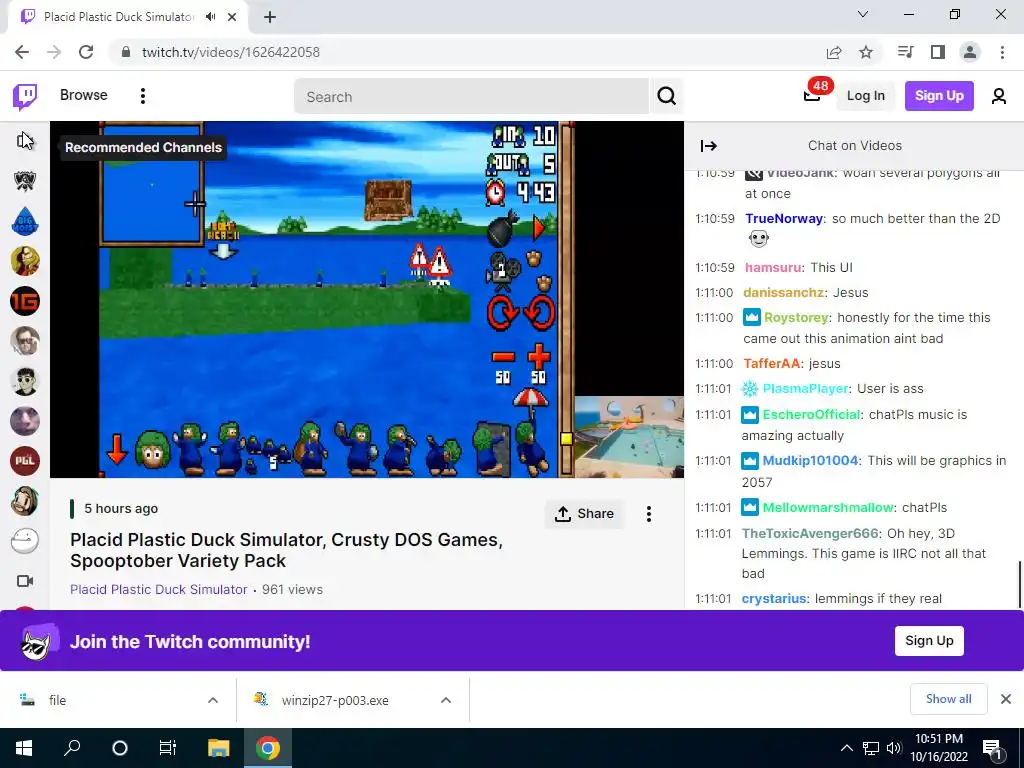The height and width of the screenshot is (768, 1024).
Task: Open the Twitch home logo
Action: click(x=25, y=96)
